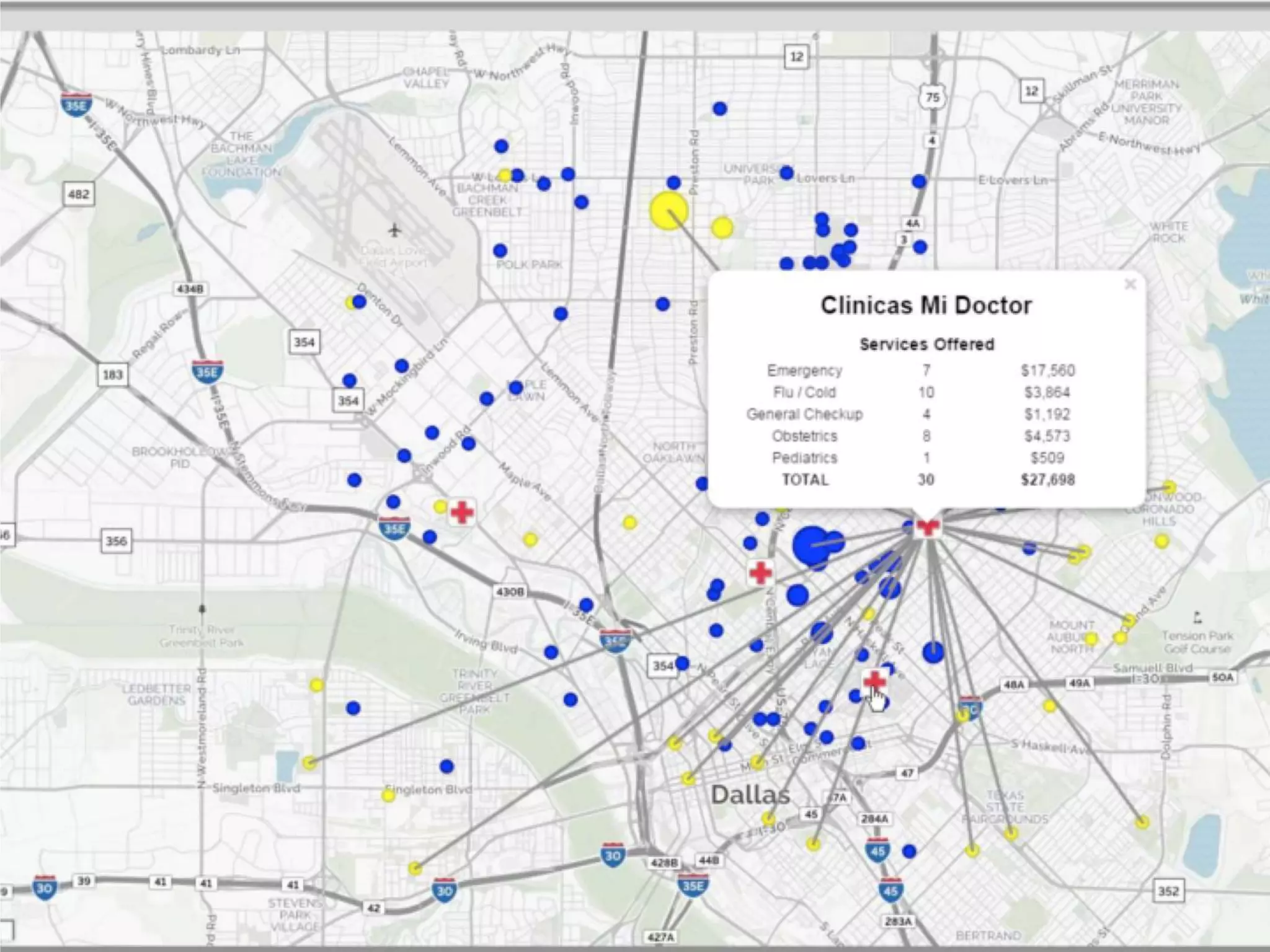Click the yellow dot on Singleton Blvd
The image size is (1270, 952).
pos(388,795)
